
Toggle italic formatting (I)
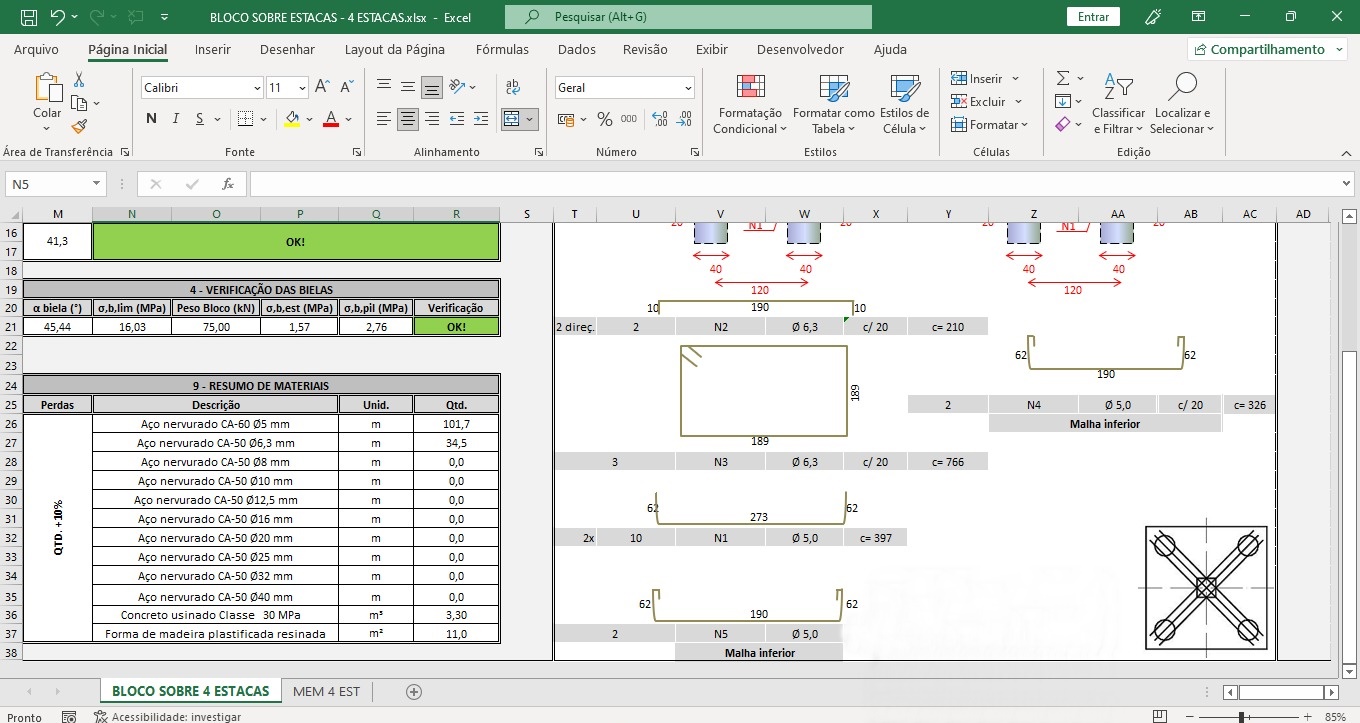[x=176, y=119]
